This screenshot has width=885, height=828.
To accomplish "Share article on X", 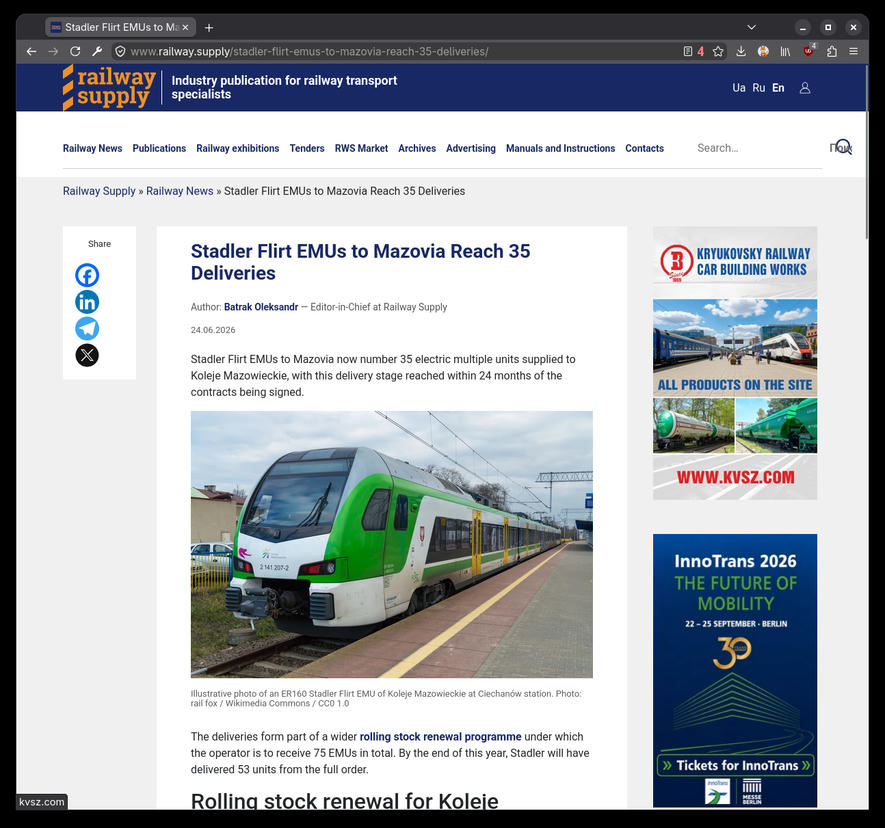I will 87,355.
